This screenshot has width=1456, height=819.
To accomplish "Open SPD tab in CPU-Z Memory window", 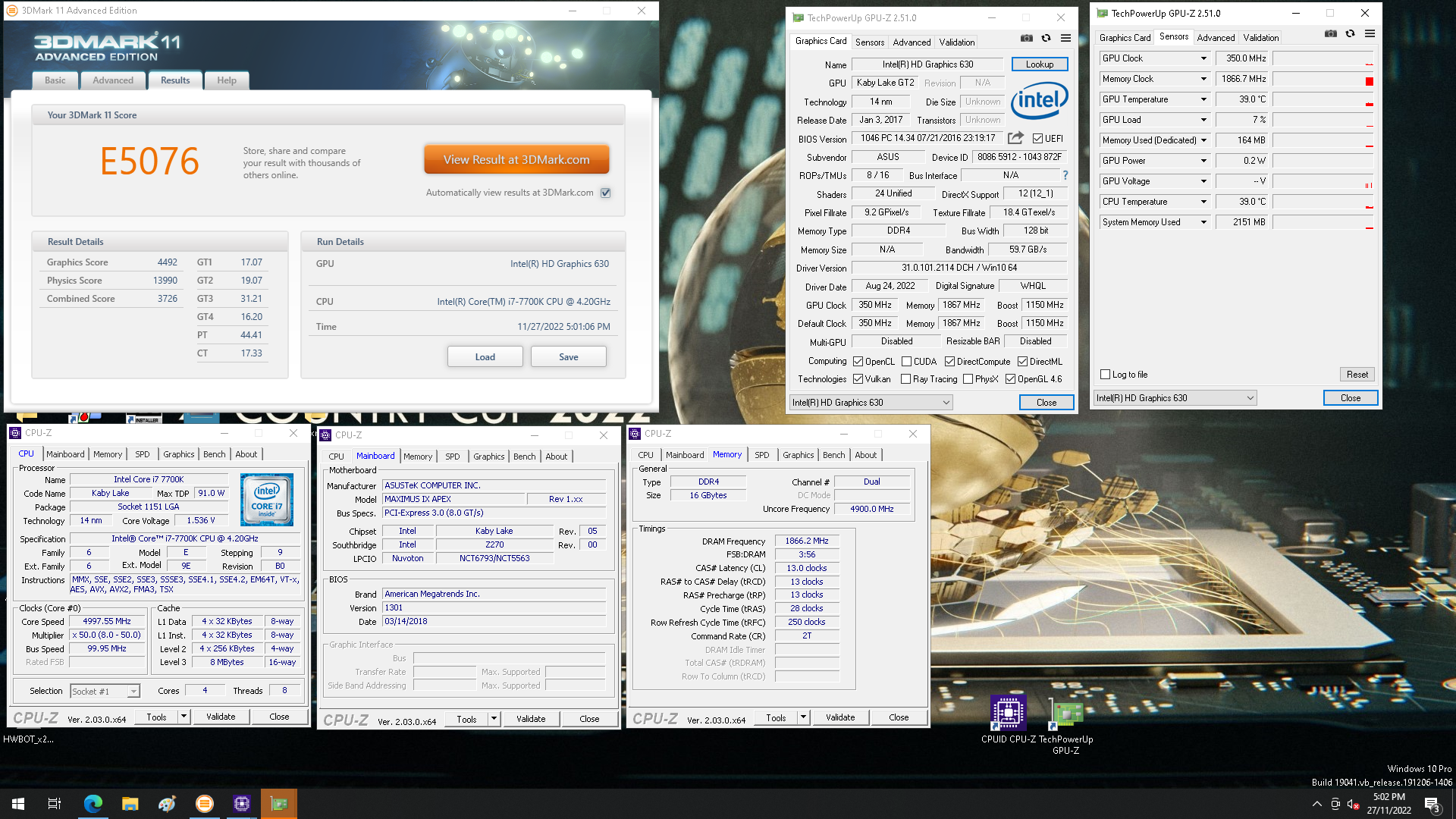I will click(761, 455).
